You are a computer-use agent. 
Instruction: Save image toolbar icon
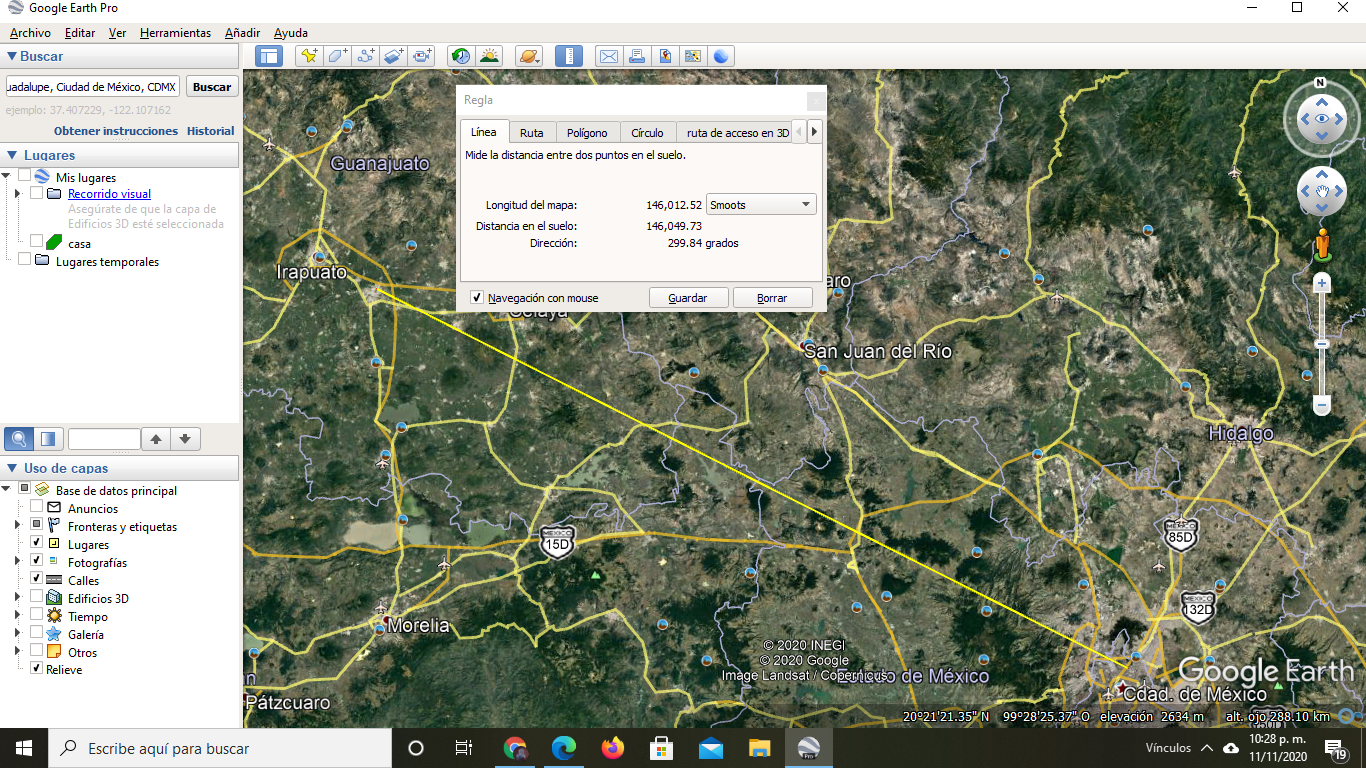[x=664, y=56]
